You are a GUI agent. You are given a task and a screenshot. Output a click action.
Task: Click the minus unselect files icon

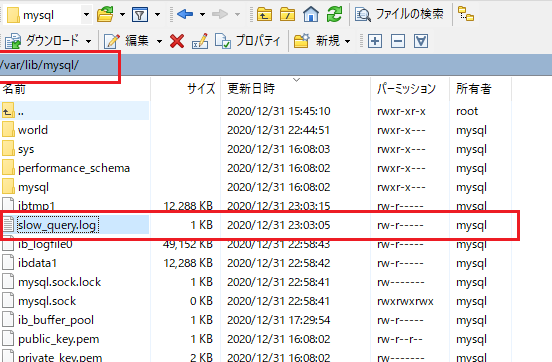coord(398,41)
